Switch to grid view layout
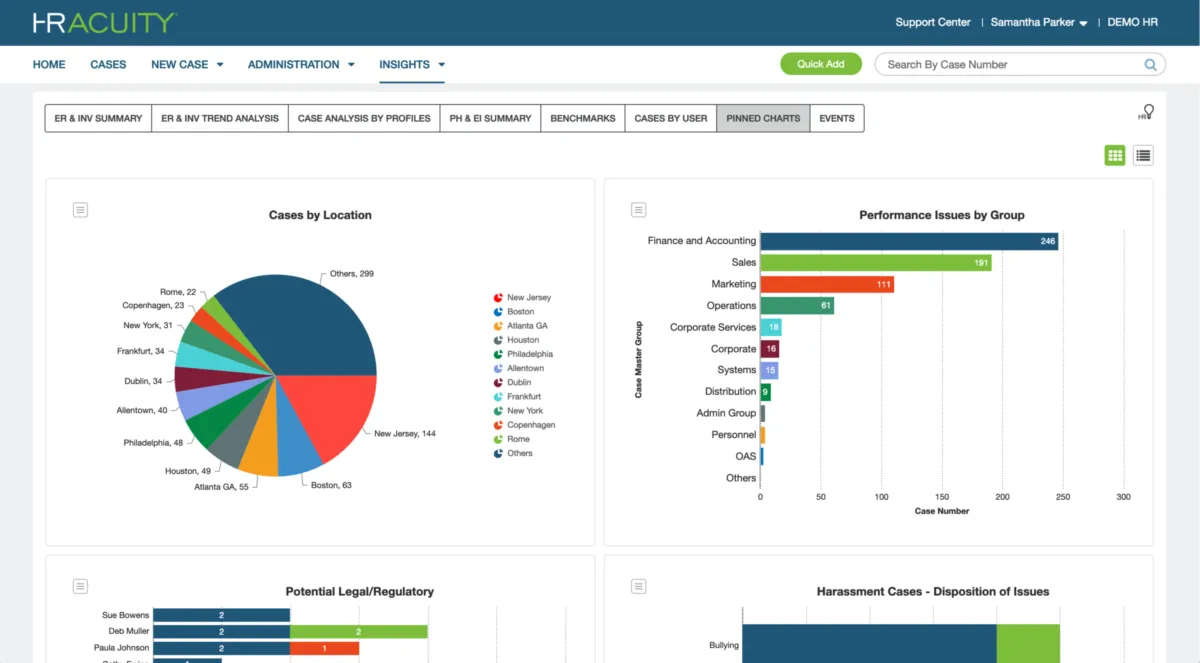 click(x=1115, y=155)
